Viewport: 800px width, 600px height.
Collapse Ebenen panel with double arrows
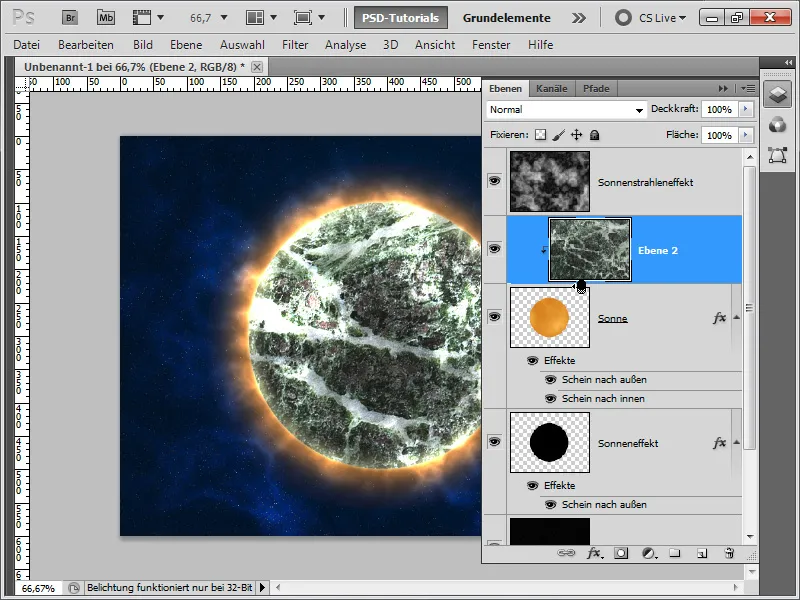tap(723, 88)
